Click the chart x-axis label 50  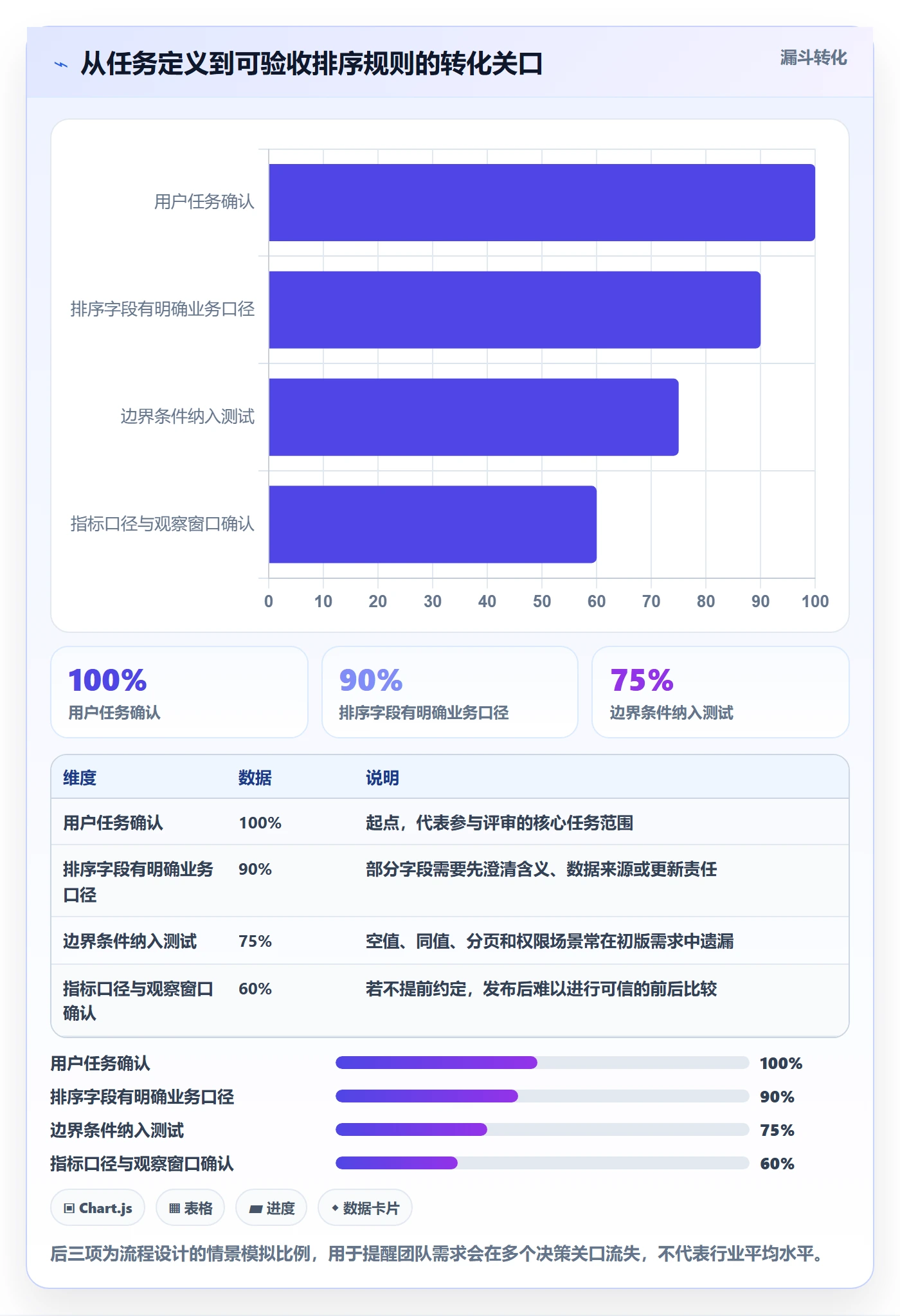click(542, 601)
